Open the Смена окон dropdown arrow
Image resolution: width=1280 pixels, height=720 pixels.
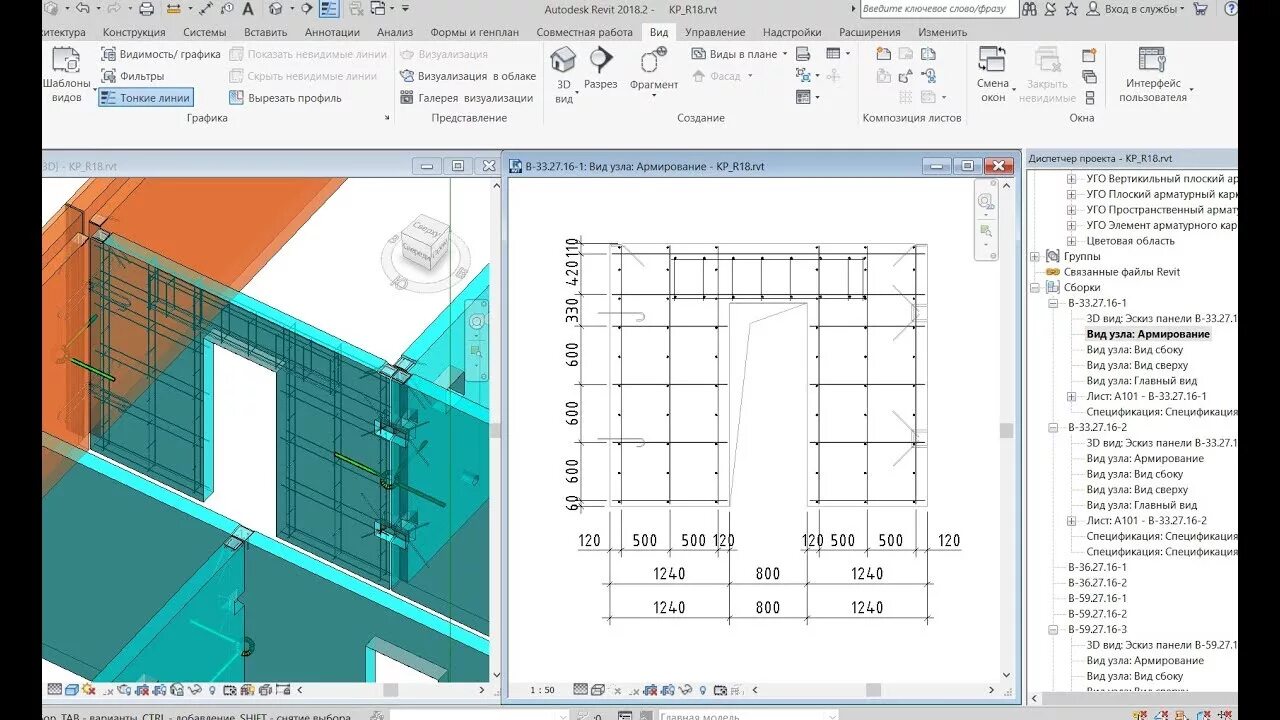click(x=1014, y=91)
